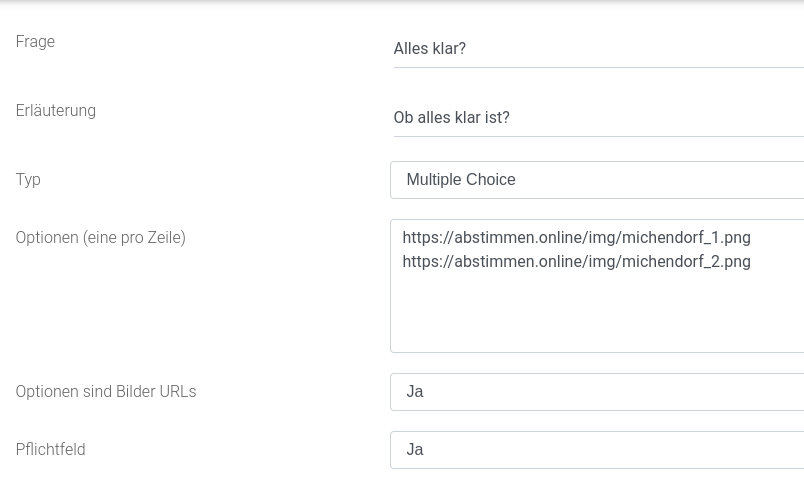Open the Typ dropdown showing Multiple Choice

coord(598,180)
